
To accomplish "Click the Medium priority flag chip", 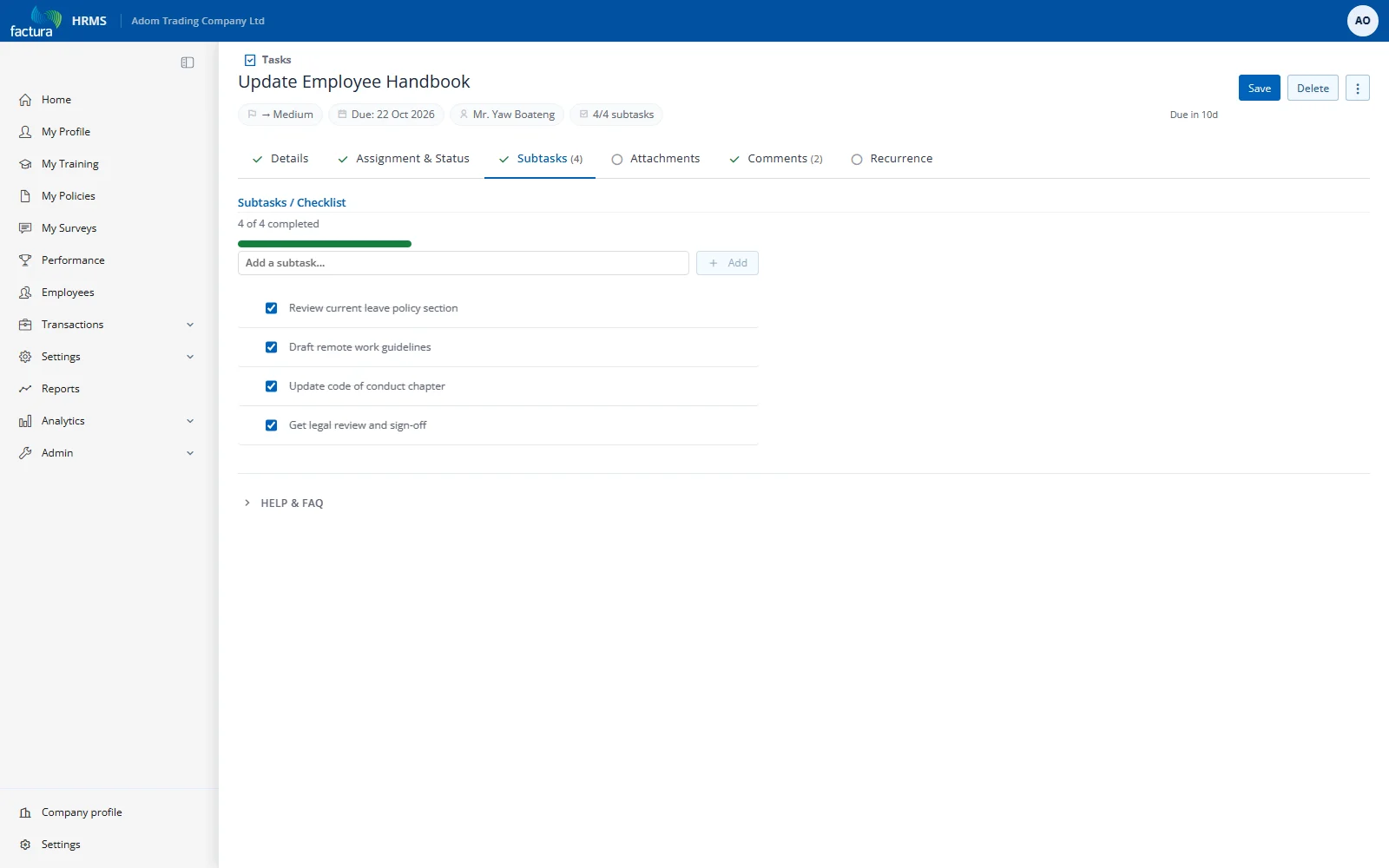I will (x=280, y=115).
